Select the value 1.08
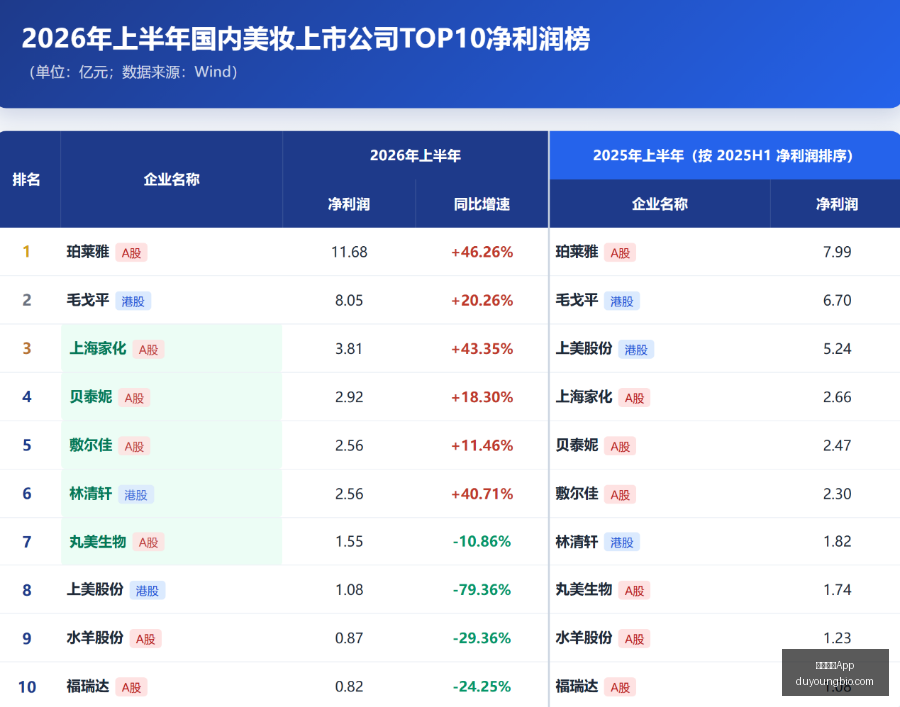The image size is (900, 707). [349, 589]
